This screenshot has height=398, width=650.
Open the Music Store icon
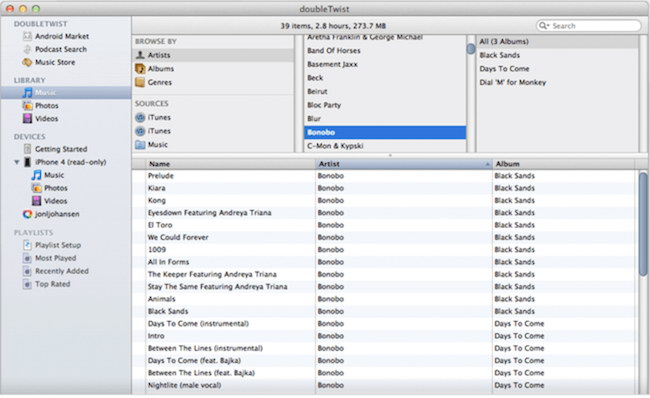(27, 62)
